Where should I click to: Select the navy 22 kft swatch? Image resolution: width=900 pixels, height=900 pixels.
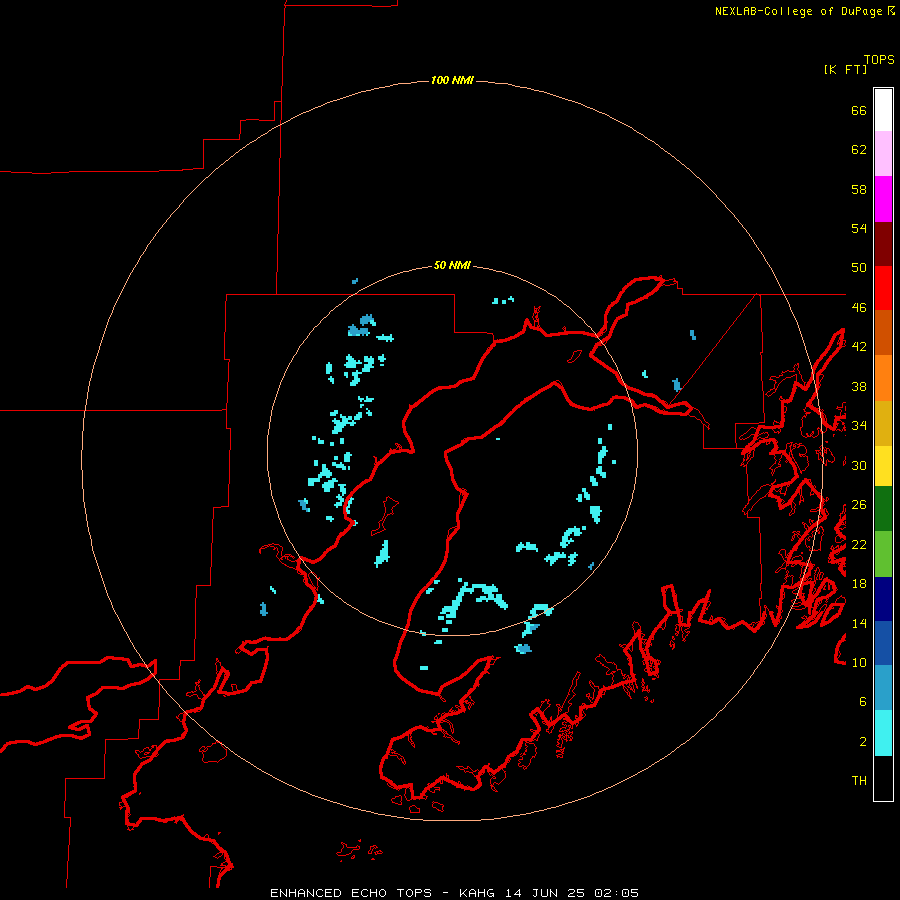click(883, 599)
